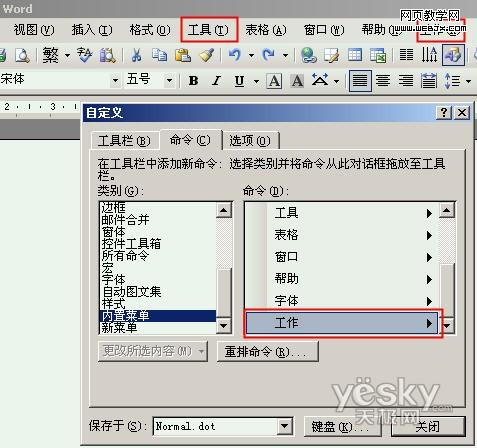This screenshot has width=477, height=448.
Task: Click the 键盘 button
Action: (343, 426)
